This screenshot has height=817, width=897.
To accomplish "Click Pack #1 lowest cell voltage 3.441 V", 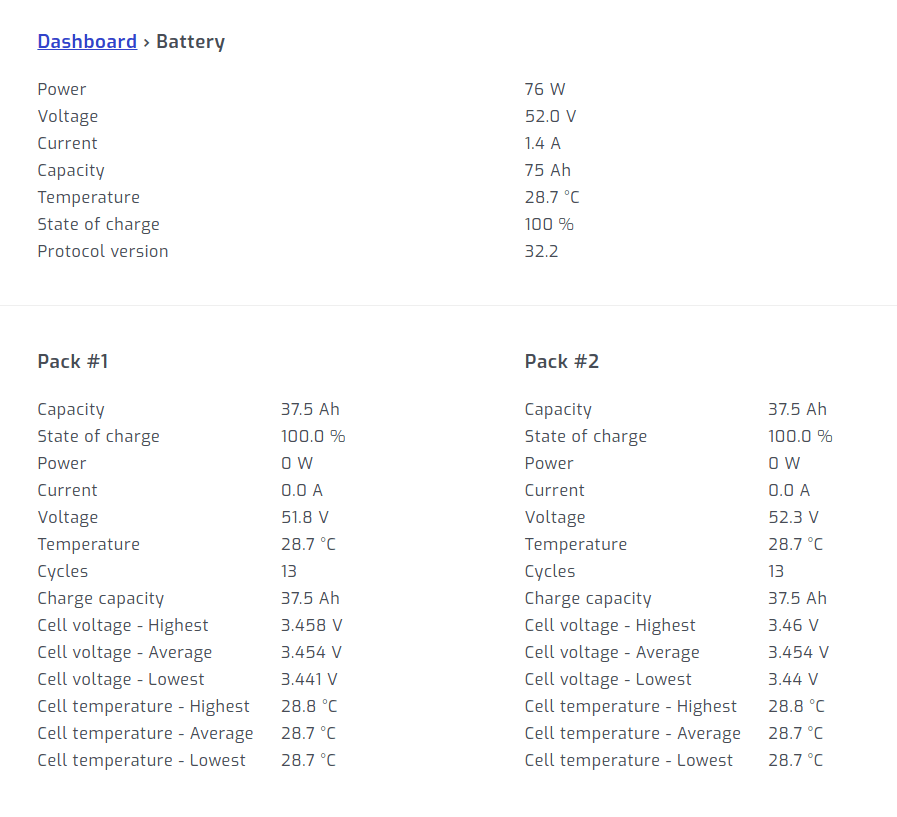I will 309,680.
